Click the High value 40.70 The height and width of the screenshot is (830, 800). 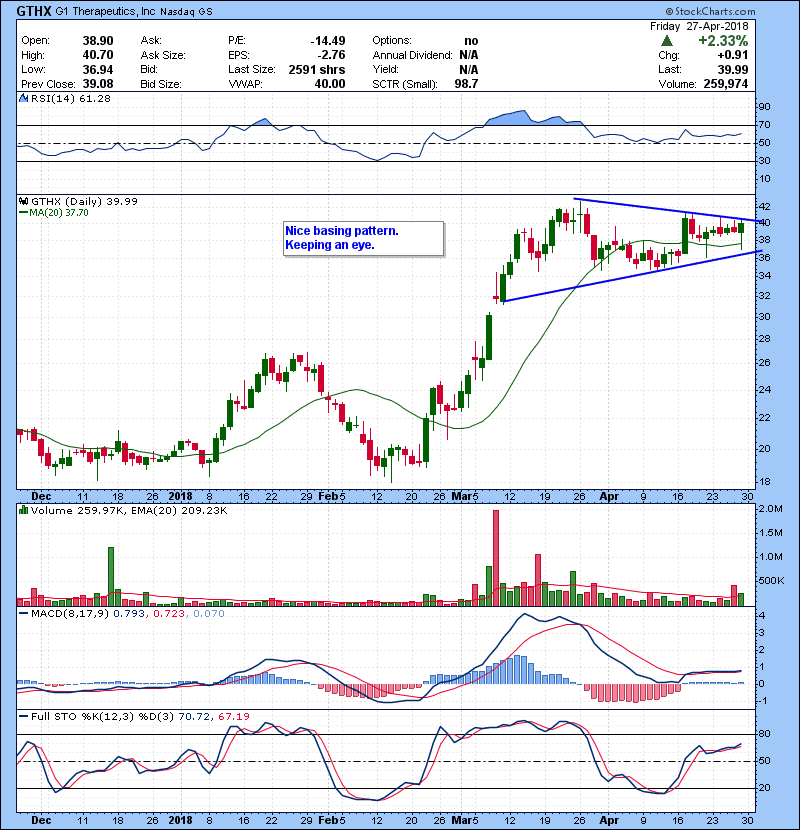tap(98, 55)
